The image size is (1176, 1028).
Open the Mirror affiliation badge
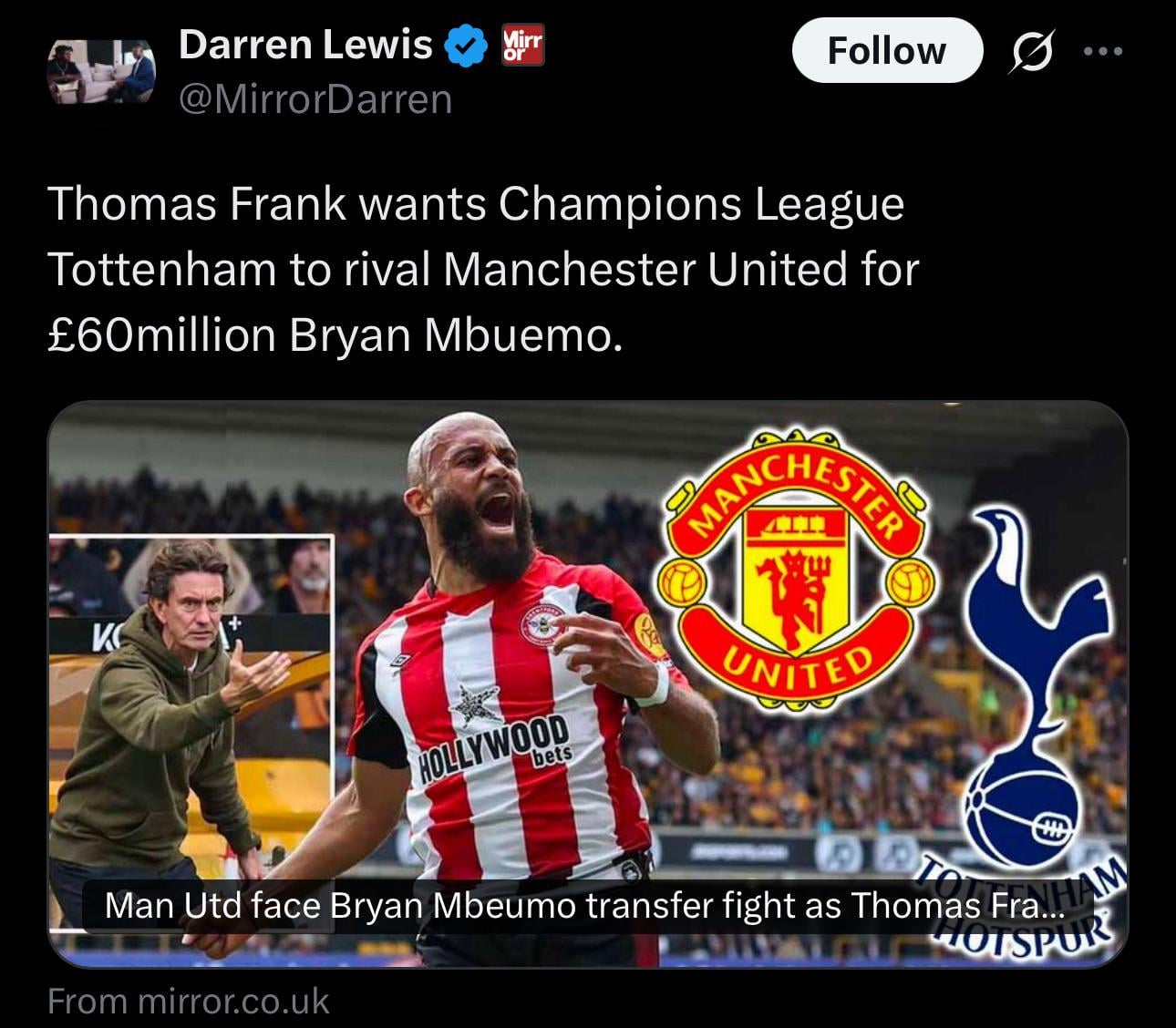pos(523,45)
